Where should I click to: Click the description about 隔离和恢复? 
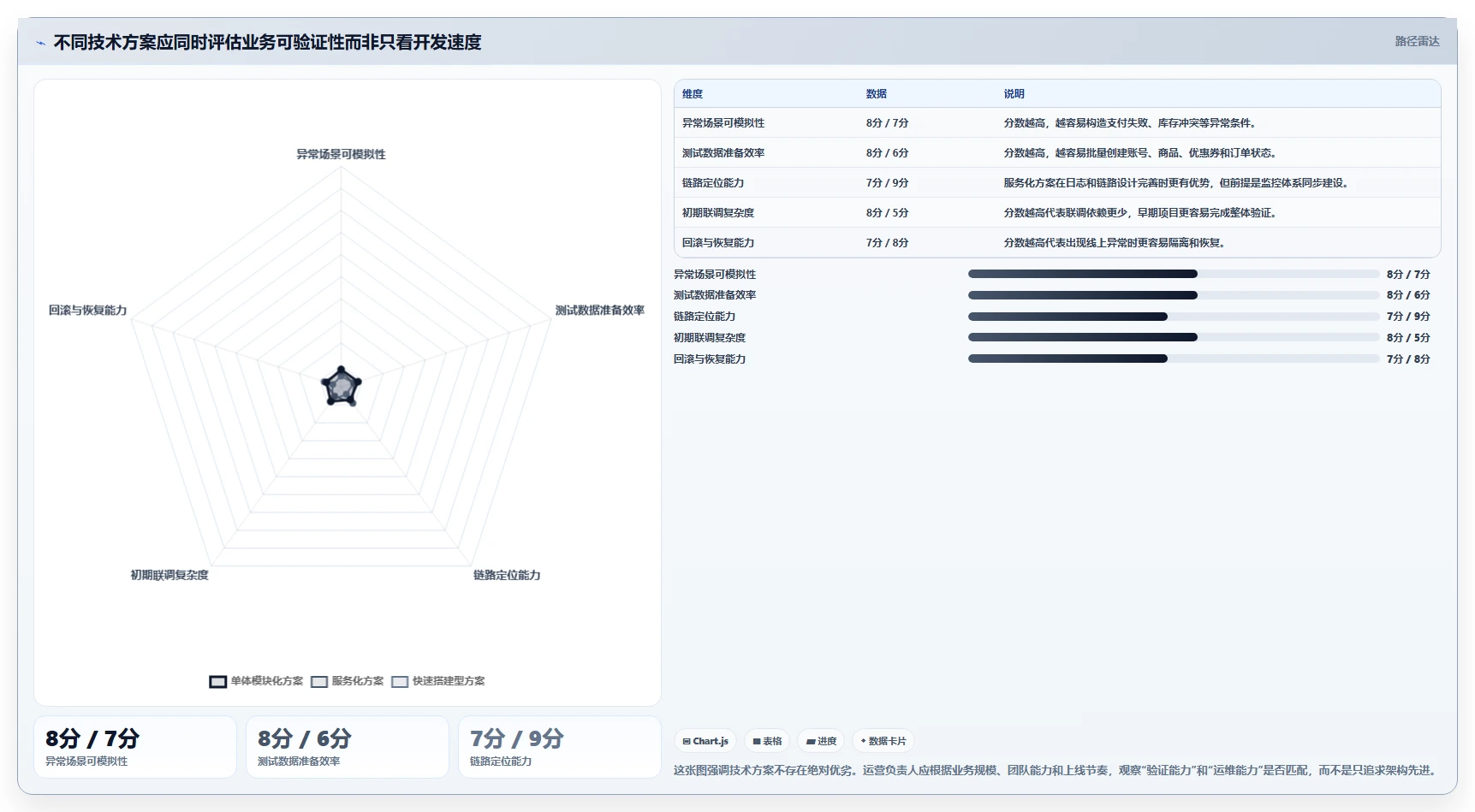(1115, 243)
